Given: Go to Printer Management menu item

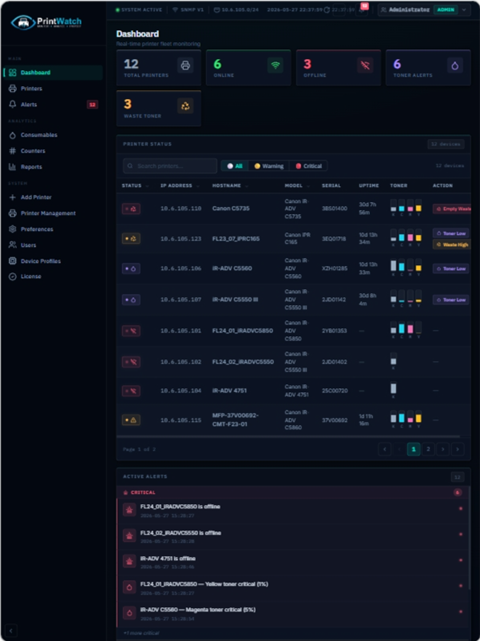Looking at the screenshot, I should tap(43, 213).
